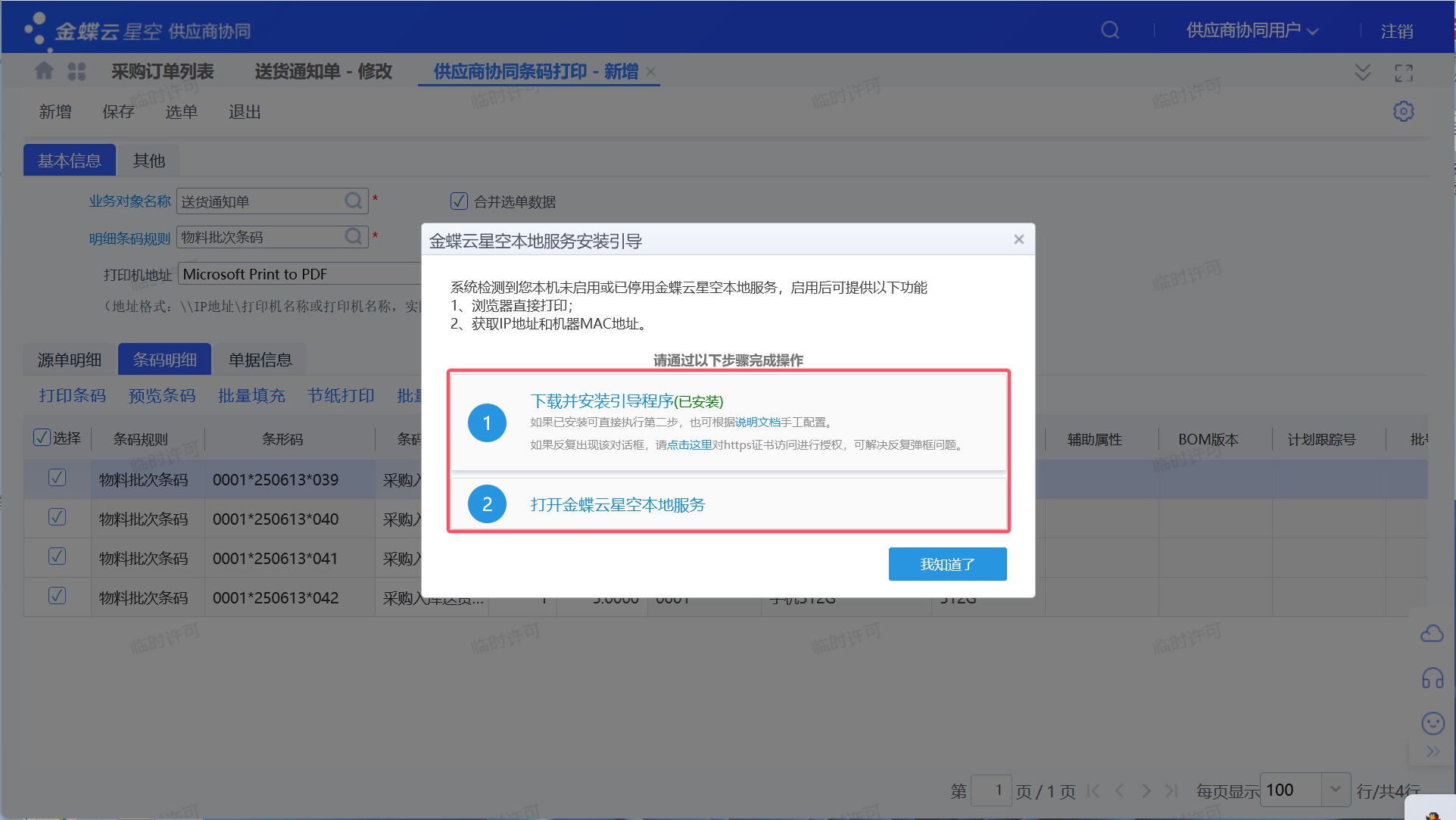1456x820 pixels.
Task: Click the BOM版本 column header
Action: (1208, 440)
